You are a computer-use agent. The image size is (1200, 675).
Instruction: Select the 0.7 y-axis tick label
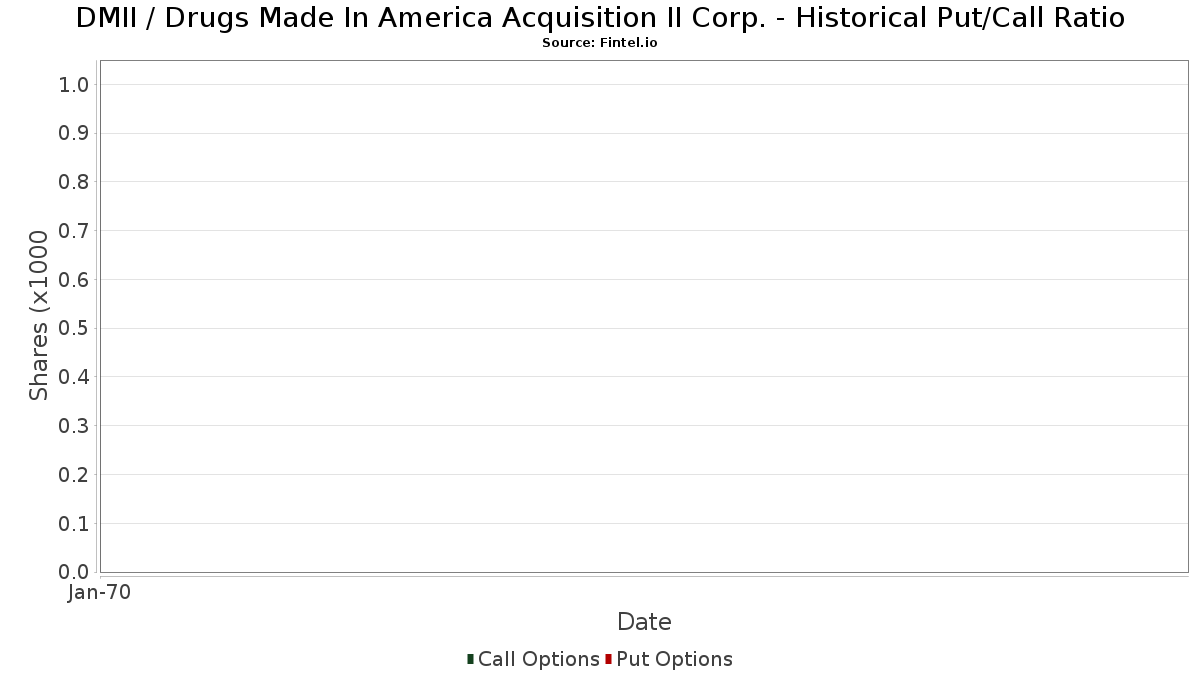pyautogui.click(x=74, y=231)
